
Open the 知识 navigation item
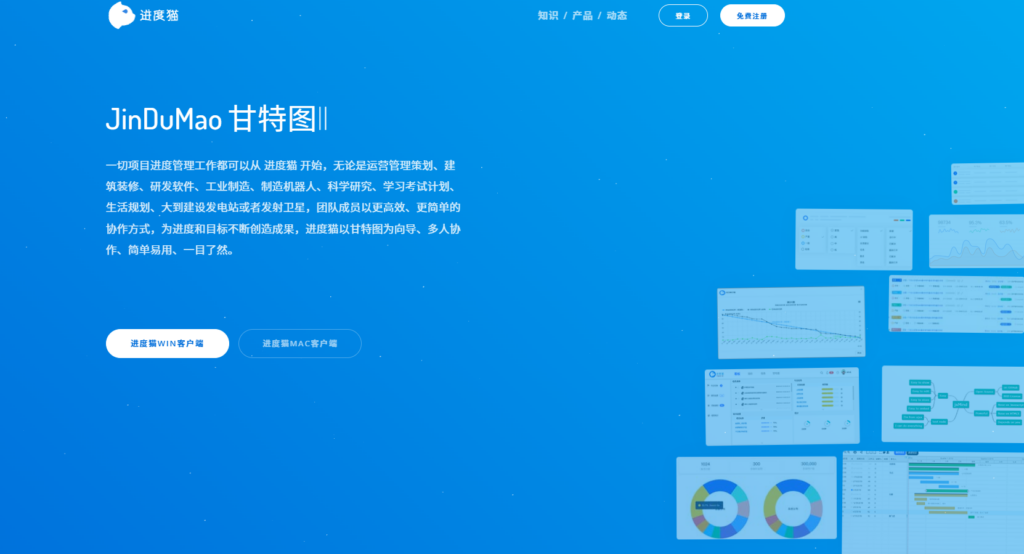click(x=547, y=16)
